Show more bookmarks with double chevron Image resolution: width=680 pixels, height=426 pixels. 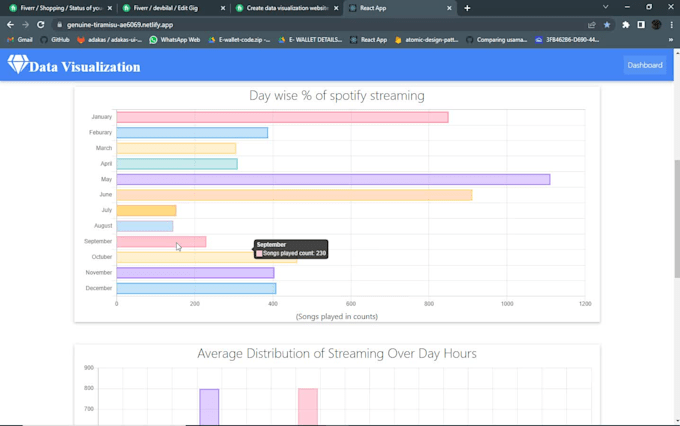click(670, 39)
